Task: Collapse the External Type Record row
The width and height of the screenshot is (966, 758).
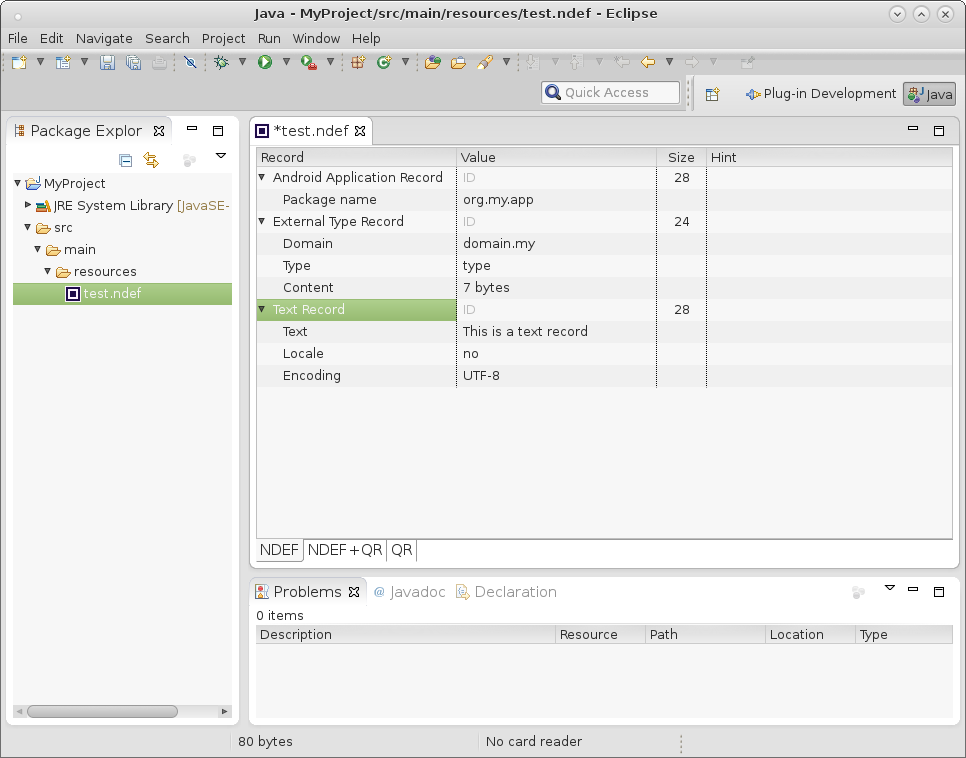Action: pyautogui.click(x=262, y=221)
